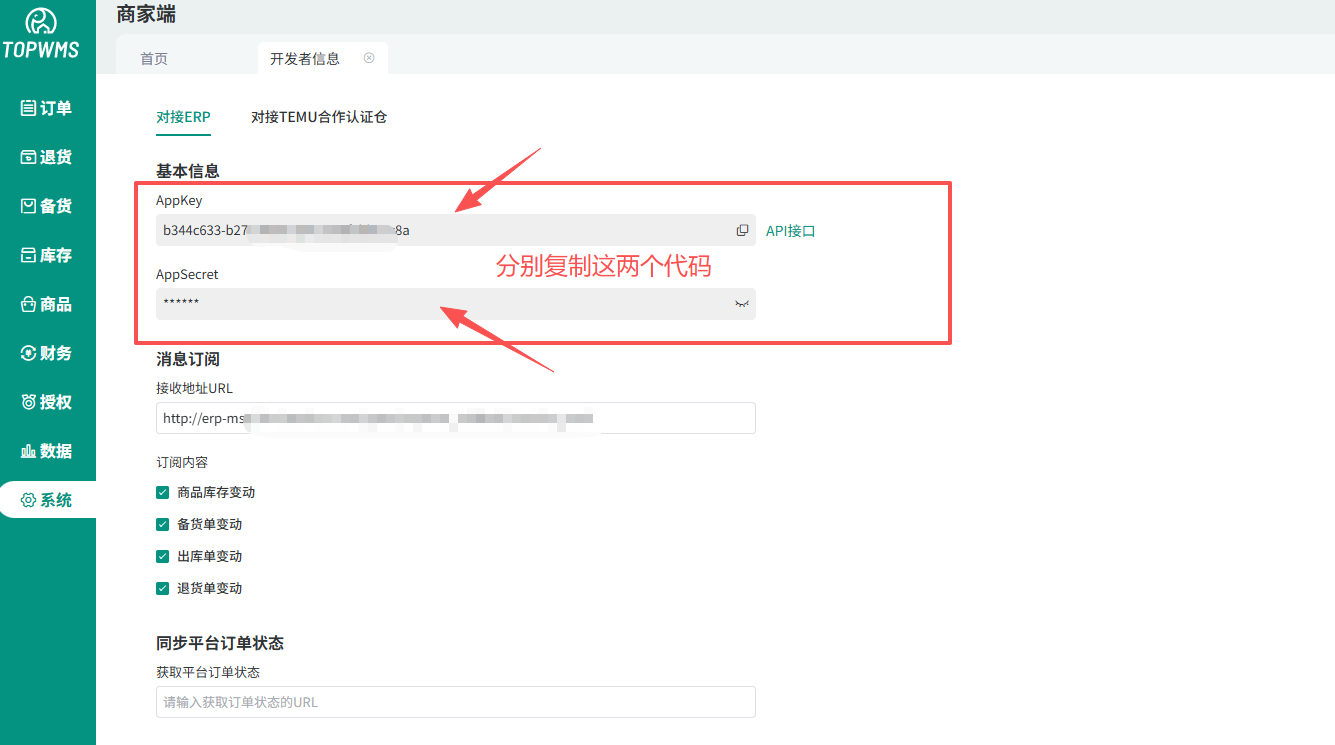View the 数据 section
This screenshot has width=1335, height=745.
[47, 450]
